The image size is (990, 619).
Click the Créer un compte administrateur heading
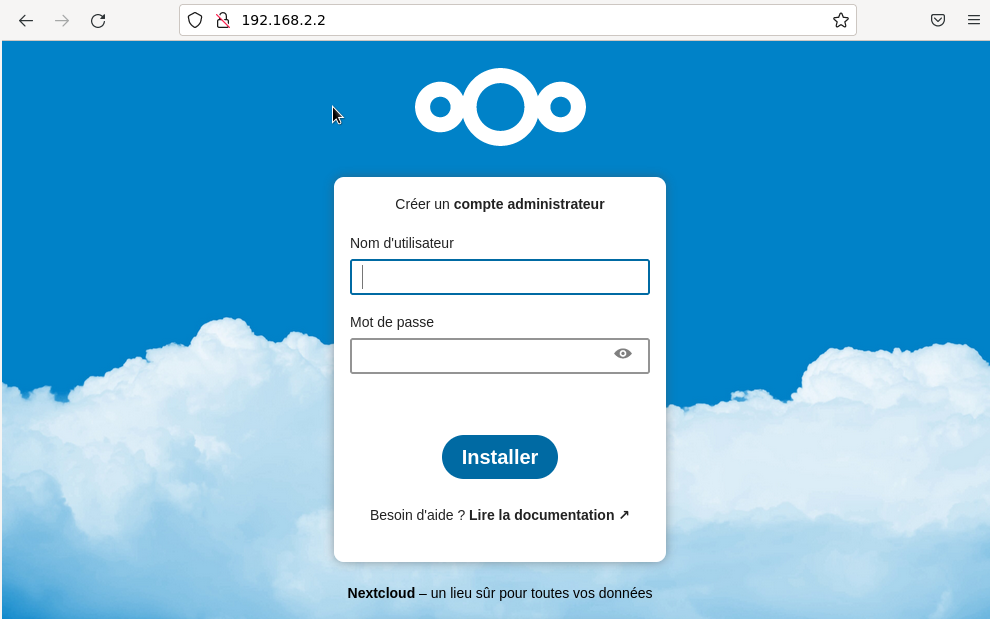[x=499, y=204]
